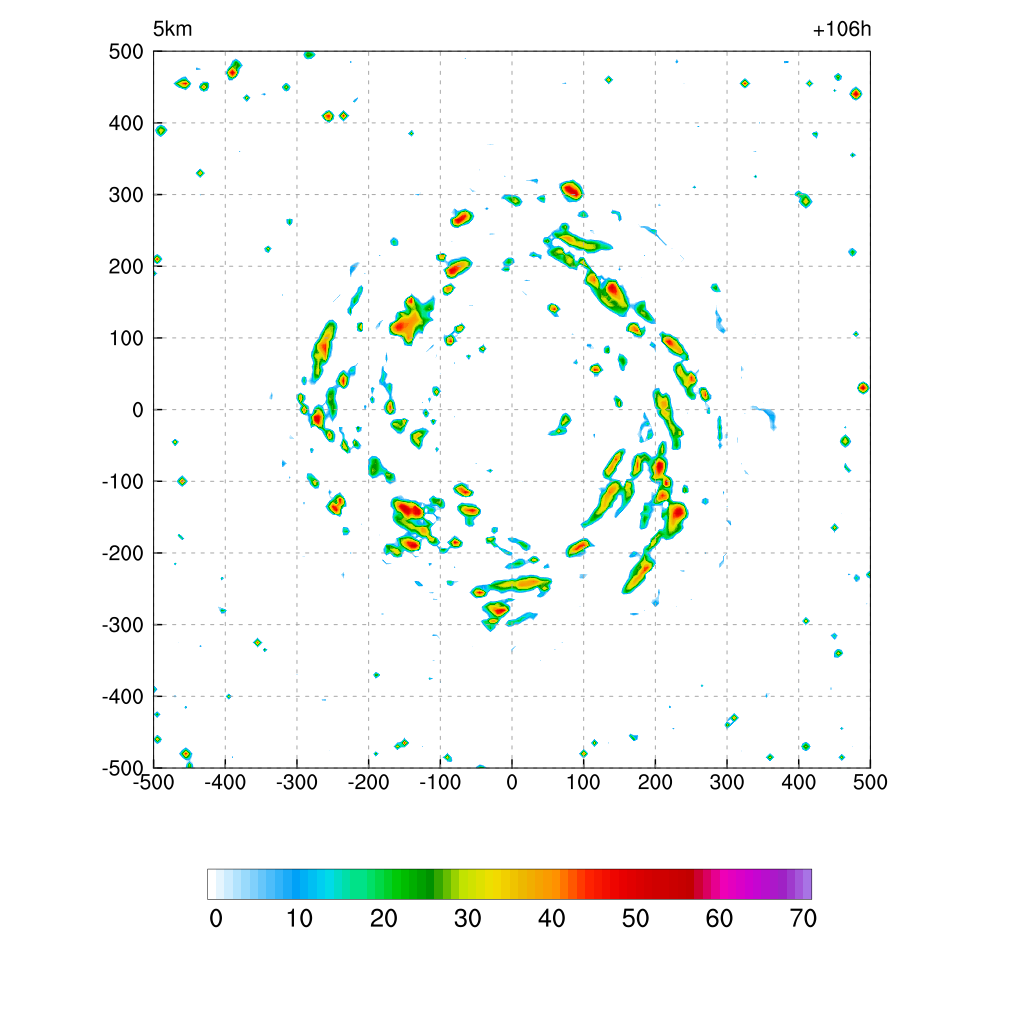The height and width of the screenshot is (1024, 1024).
Task: Click the x-axis tick label "300"
Action: click(x=727, y=782)
